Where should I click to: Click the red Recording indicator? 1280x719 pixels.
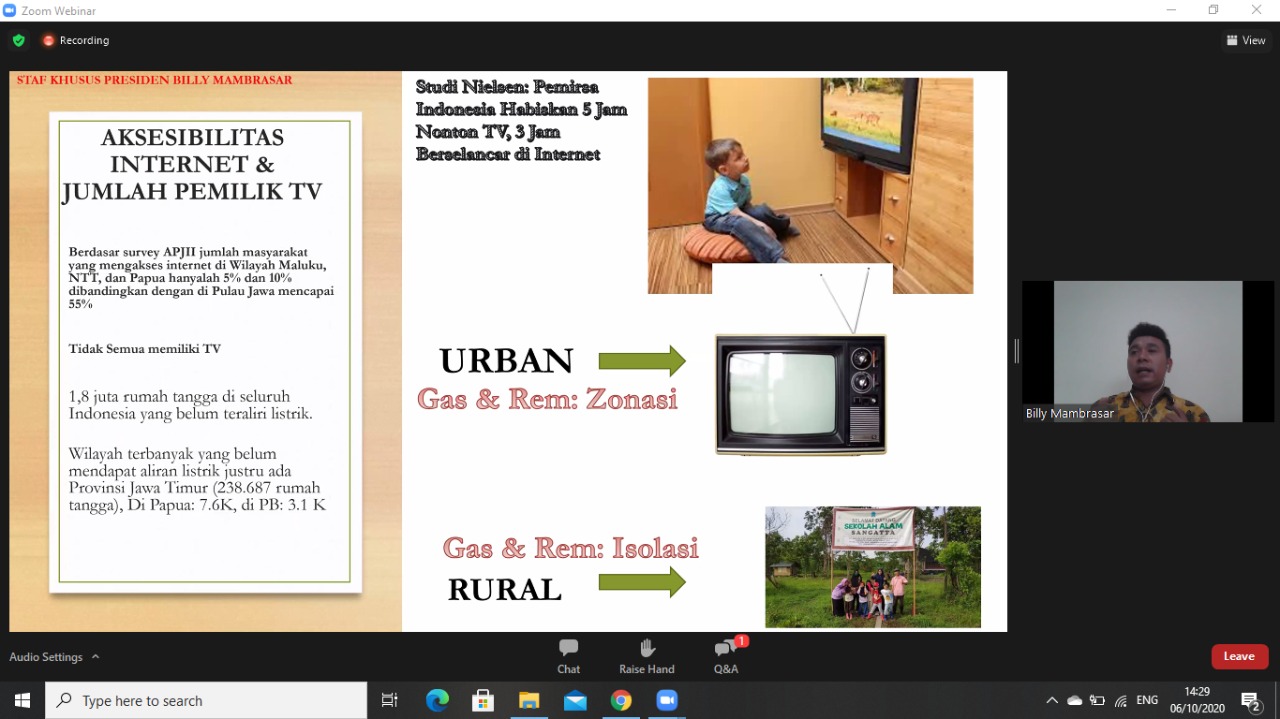pyautogui.click(x=76, y=41)
